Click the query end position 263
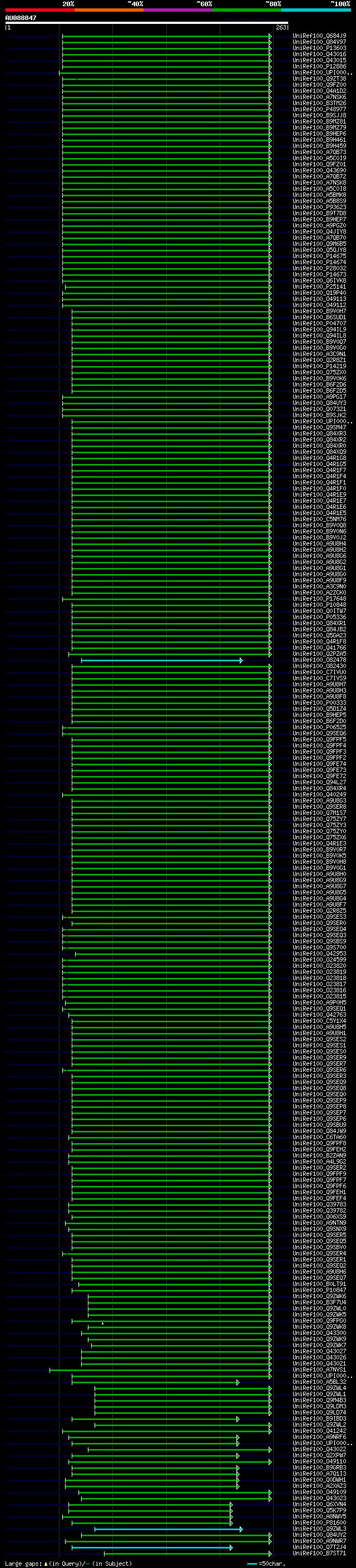The image size is (356, 1568). click(281, 27)
